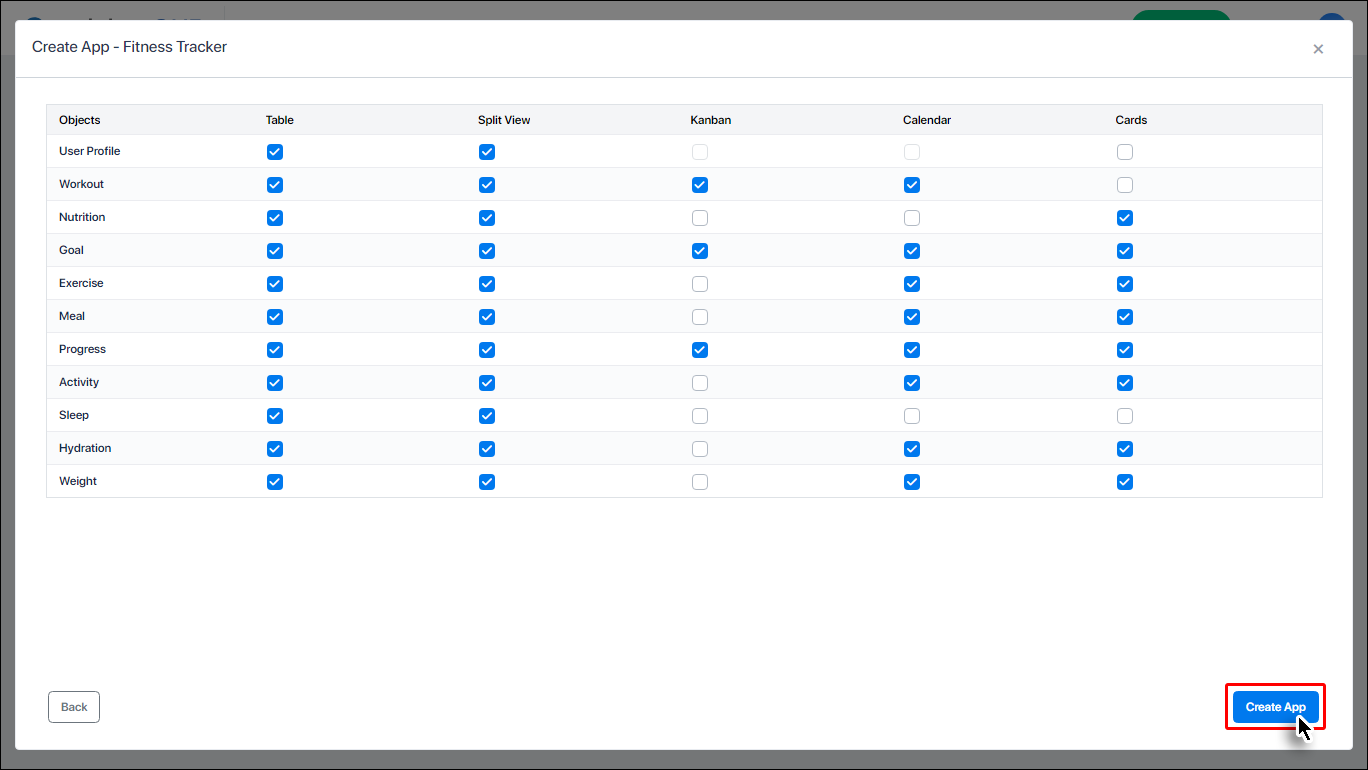
Task: Disable Calendar for Meal
Action: 912,317
